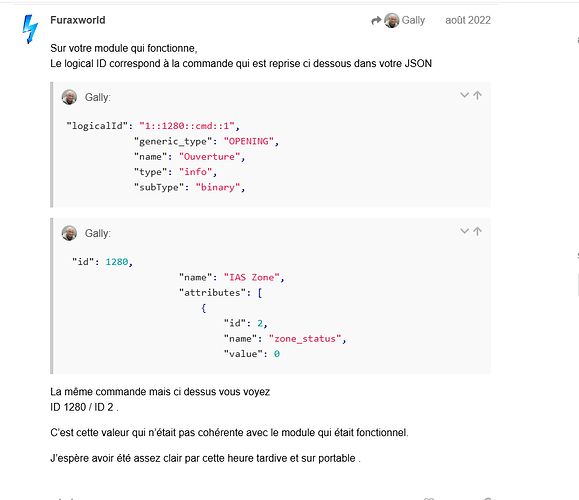Open Gally reply-to username link
Screen dimensions: 579x500
click(x=413, y=20)
